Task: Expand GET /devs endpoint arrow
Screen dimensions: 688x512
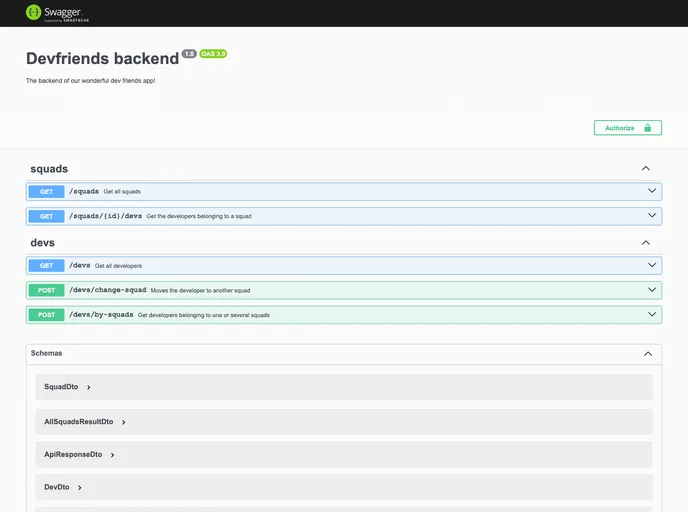Action: pos(652,265)
